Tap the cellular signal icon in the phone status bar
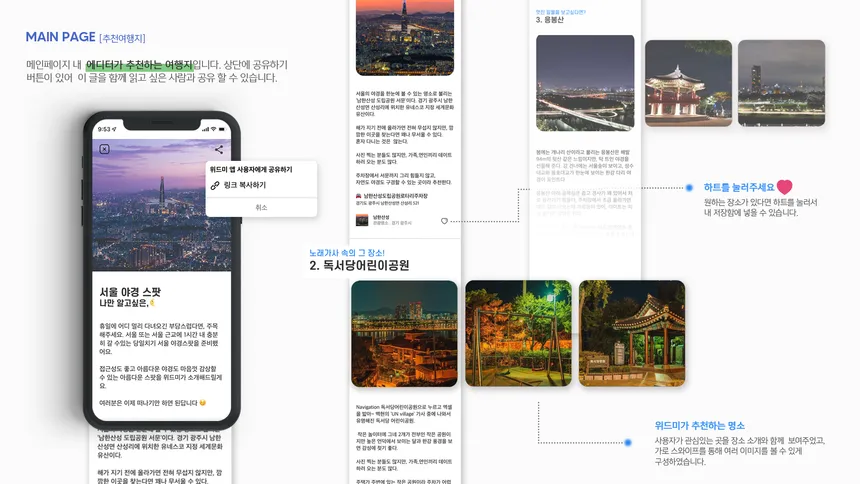This screenshot has height=484, width=860. 205,130
